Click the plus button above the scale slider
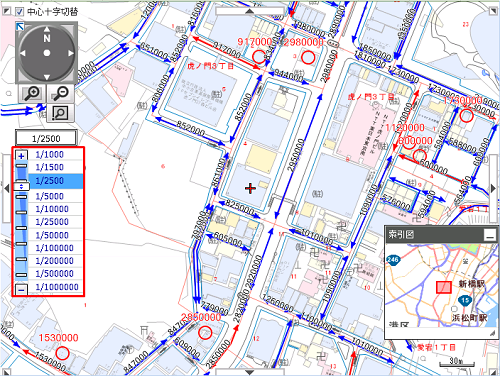The height and width of the screenshot is (376, 500). 22,155
